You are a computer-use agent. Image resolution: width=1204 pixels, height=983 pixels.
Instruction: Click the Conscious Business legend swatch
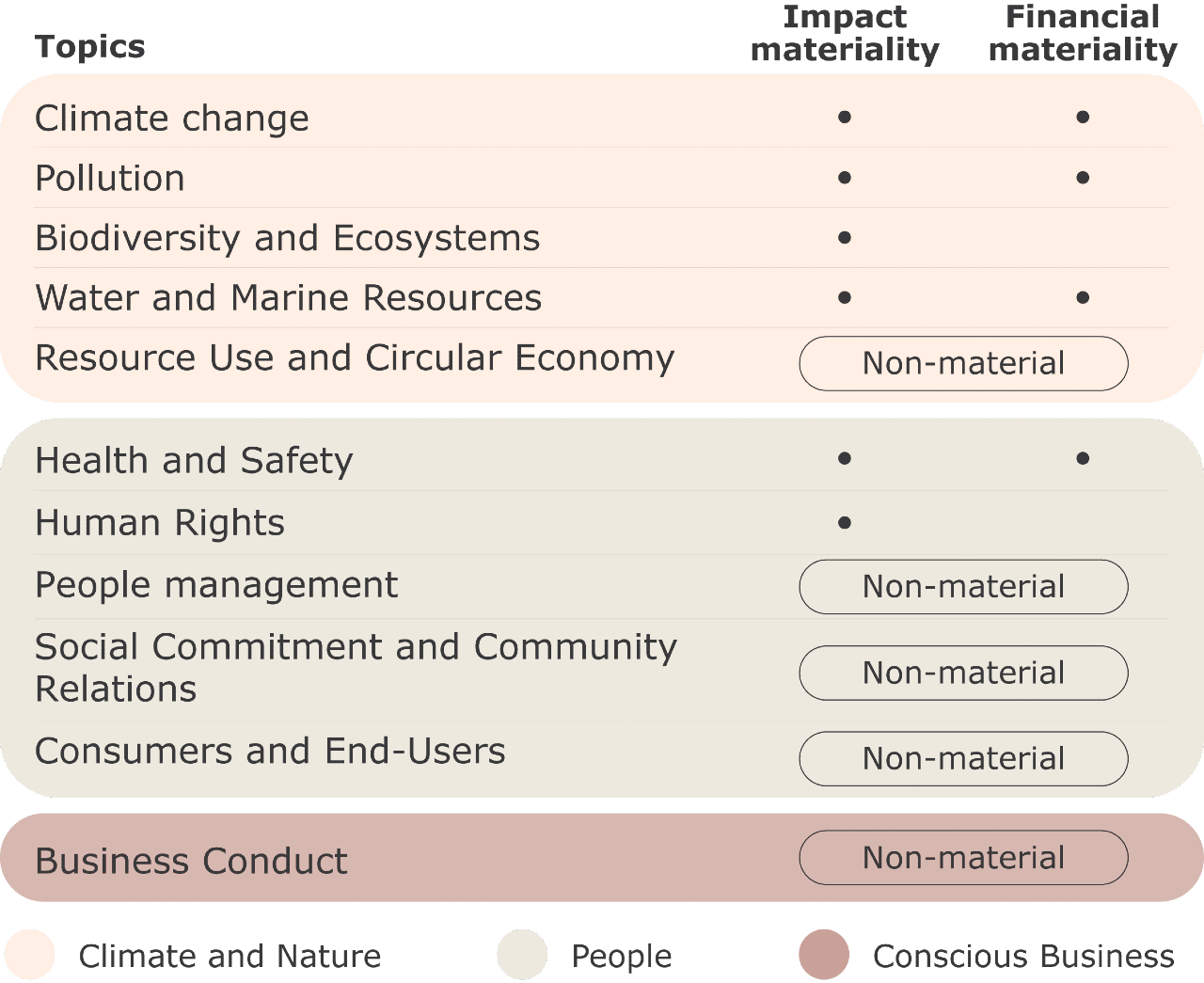(x=824, y=955)
